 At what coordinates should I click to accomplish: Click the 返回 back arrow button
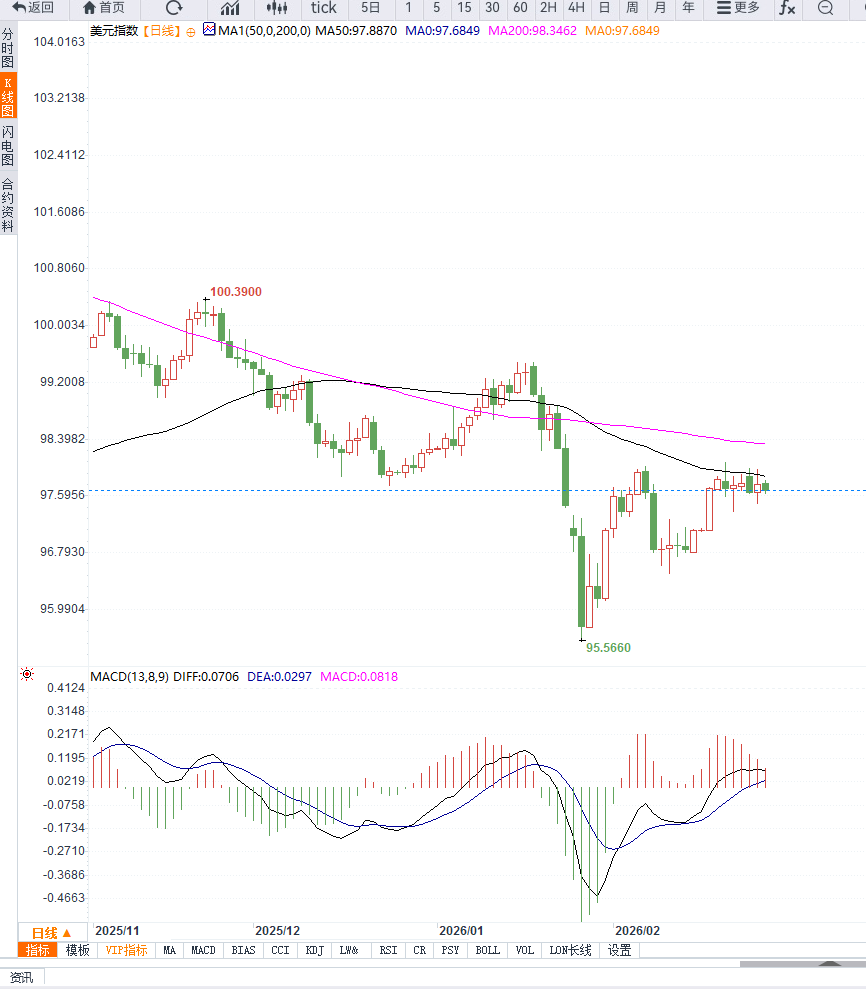coord(34,8)
